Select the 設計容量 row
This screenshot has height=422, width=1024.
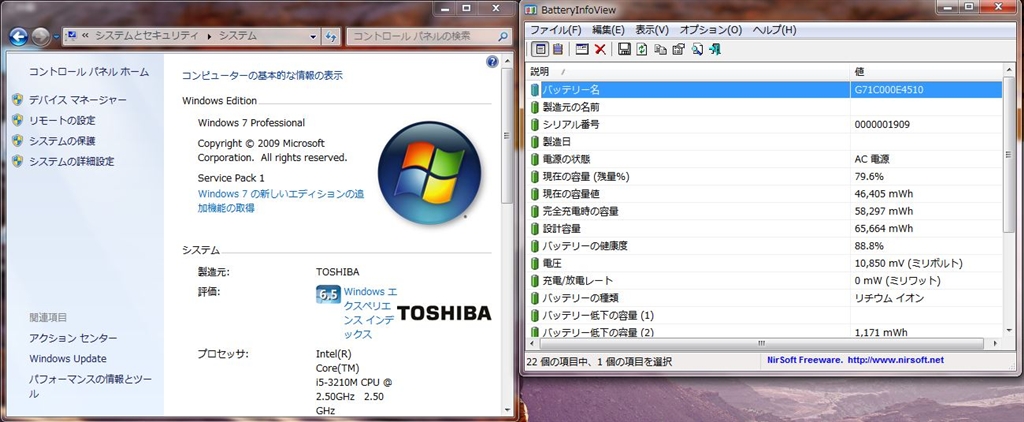tap(764, 229)
